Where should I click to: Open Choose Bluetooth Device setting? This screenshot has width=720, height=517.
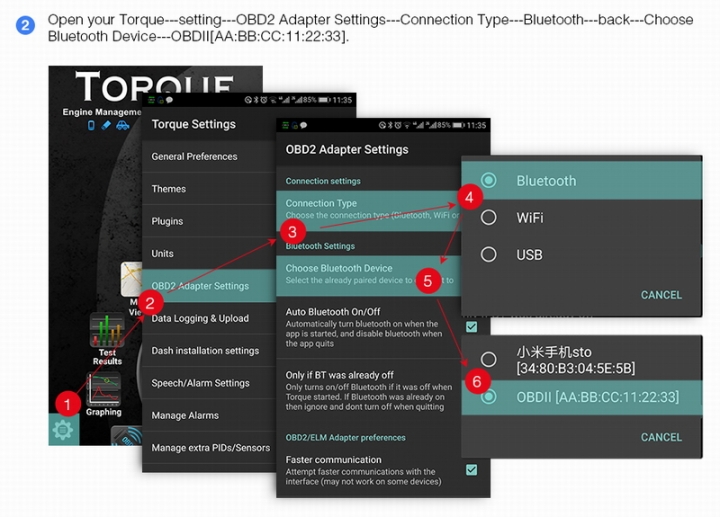tap(368, 275)
